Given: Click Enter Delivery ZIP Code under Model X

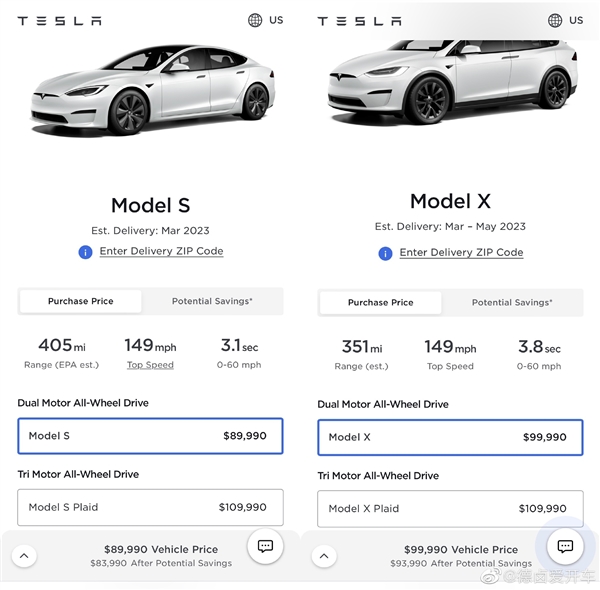Looking at the screenshot, I should pyautogui.click(x=461, y=253).
